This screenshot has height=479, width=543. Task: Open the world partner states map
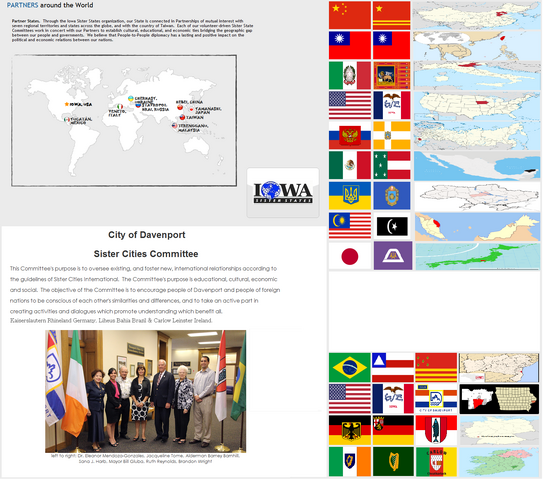tap(124, 120)
